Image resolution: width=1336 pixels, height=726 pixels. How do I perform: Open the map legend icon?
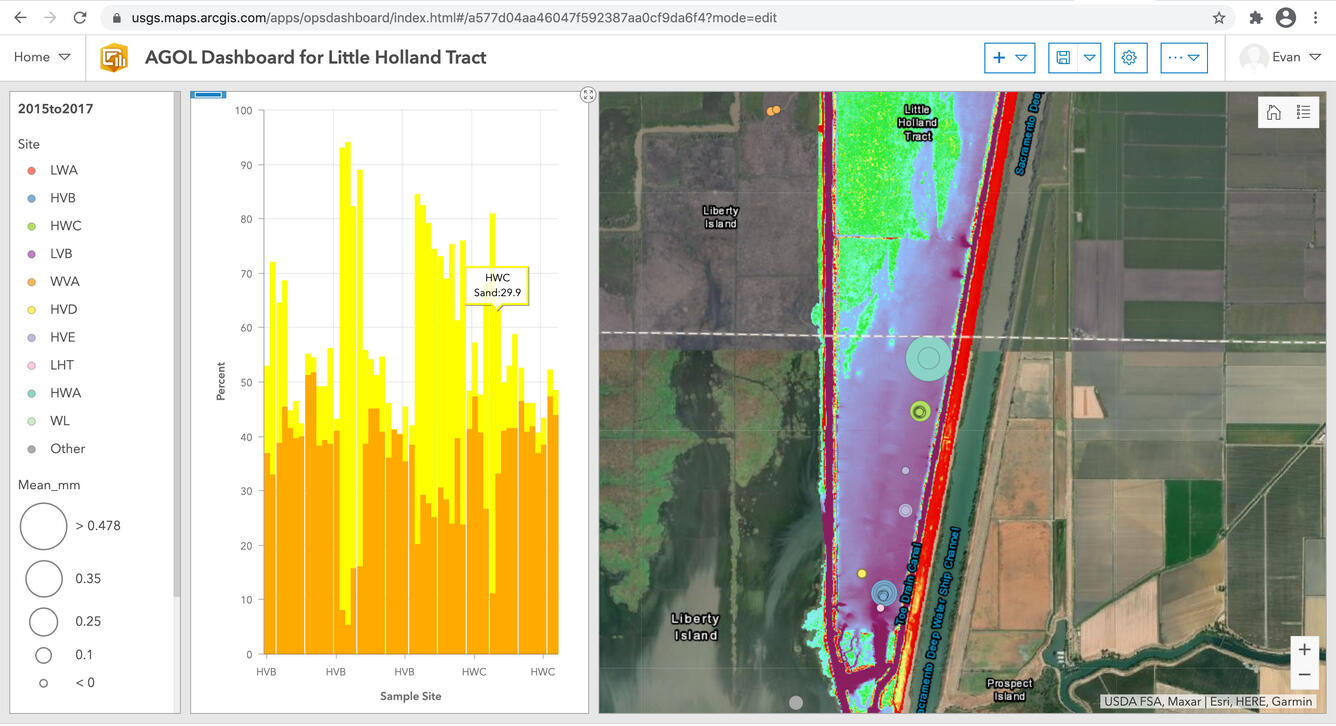[1304, 111]
